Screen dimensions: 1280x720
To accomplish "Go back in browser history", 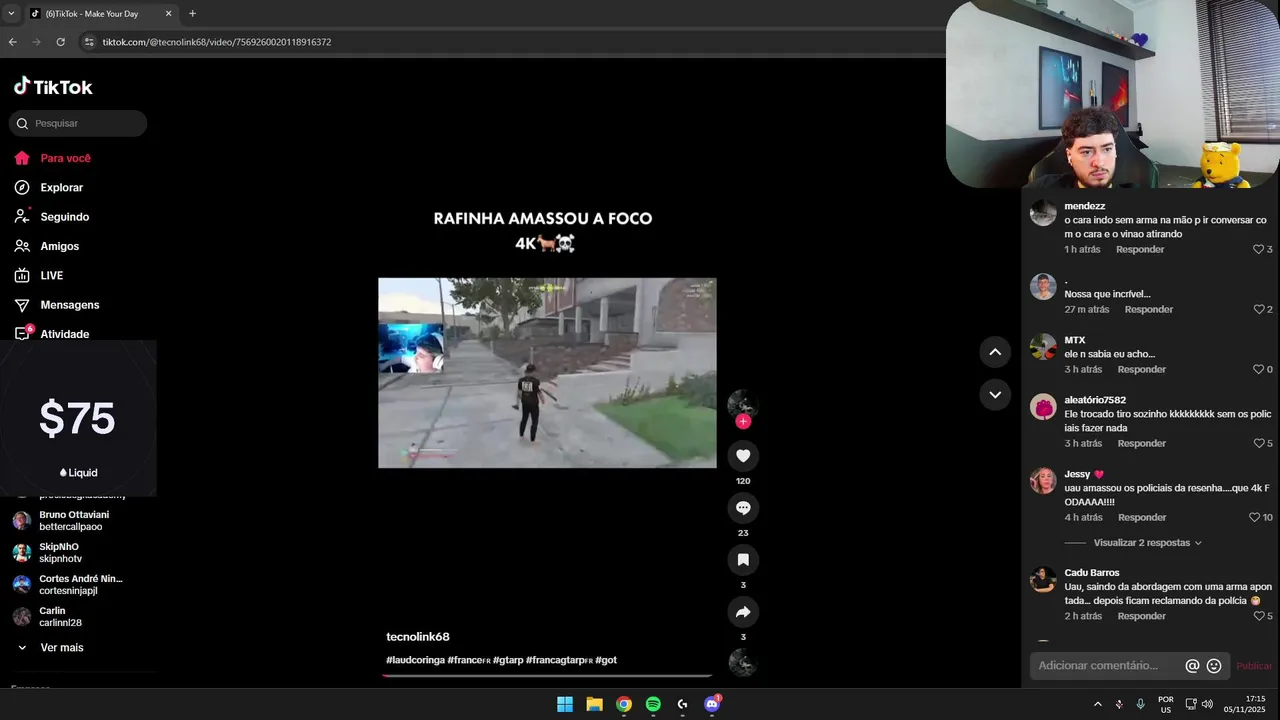I will pyautogui.click(x=13, y=42).
